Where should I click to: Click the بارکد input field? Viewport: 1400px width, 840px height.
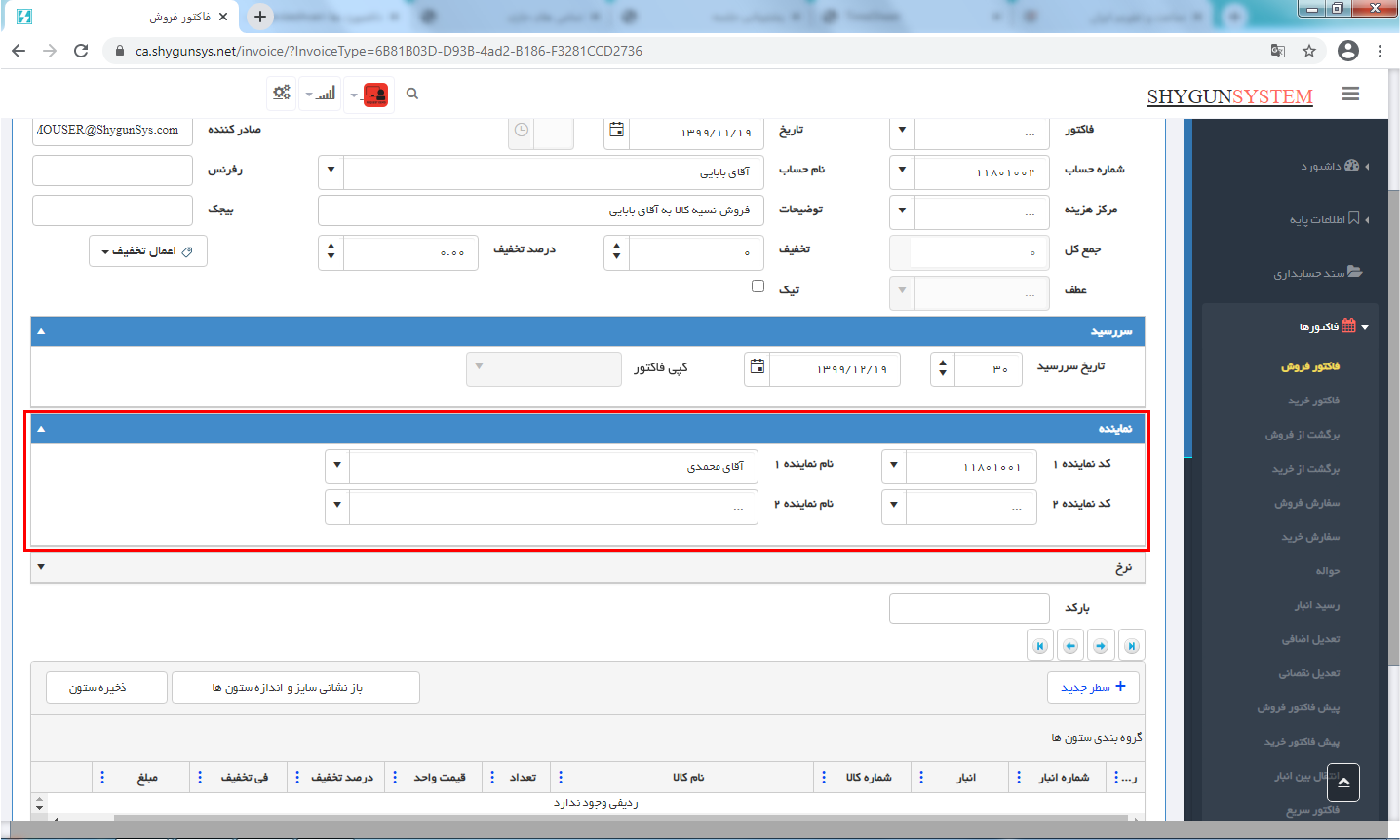tap(969, 608)
